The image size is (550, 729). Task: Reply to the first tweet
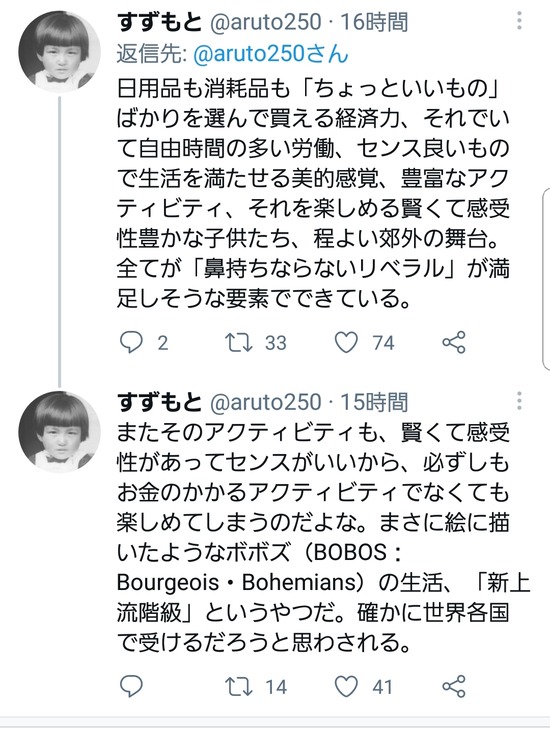point(131,343)
